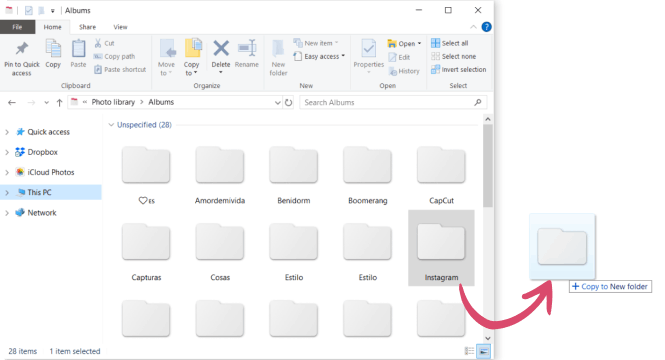This screenshot has height=360, width=665.
Task: Select Quick access in navigation pane
Action: [x=48, y=132]
